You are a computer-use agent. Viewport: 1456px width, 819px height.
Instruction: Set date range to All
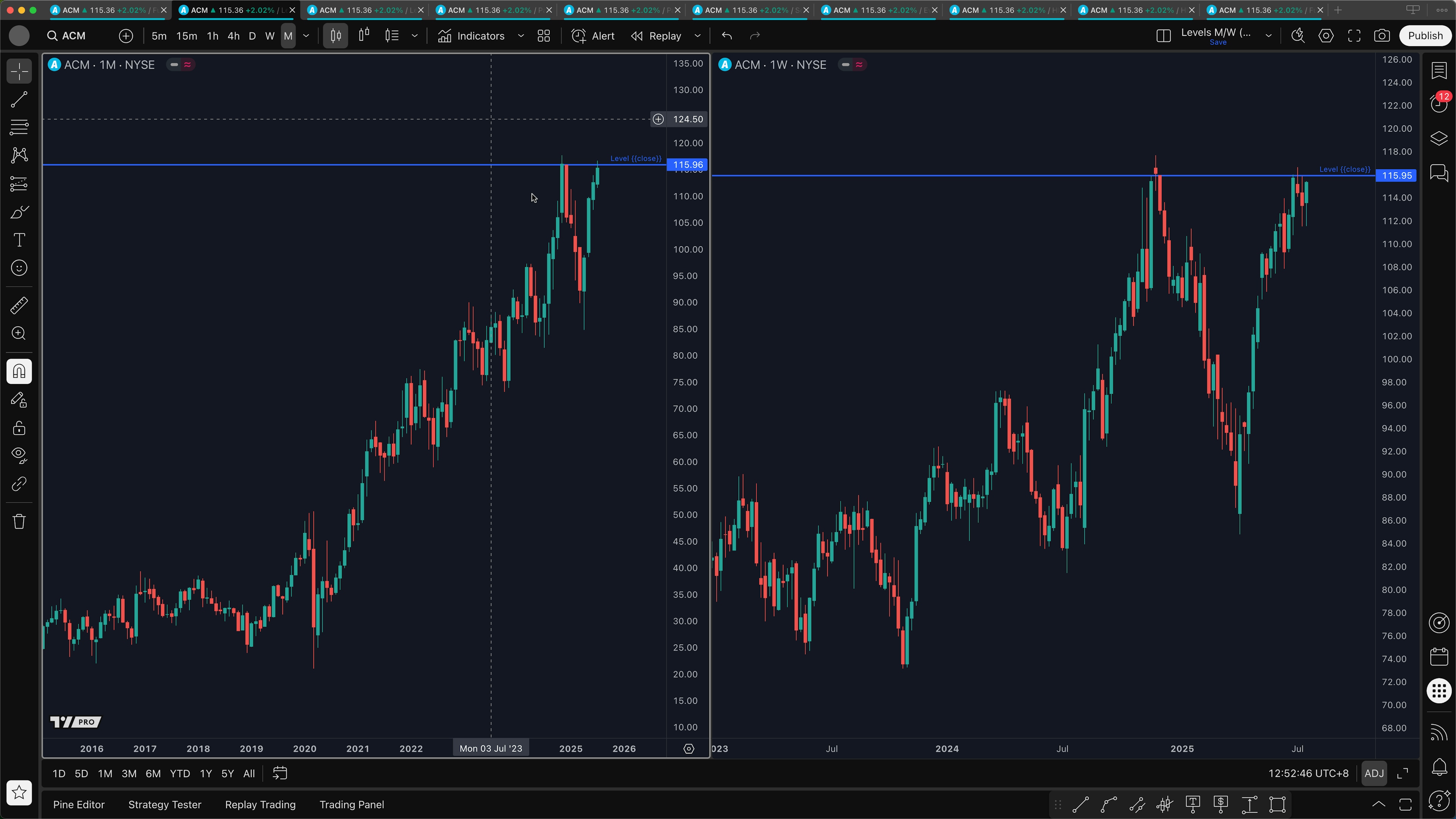249,774
